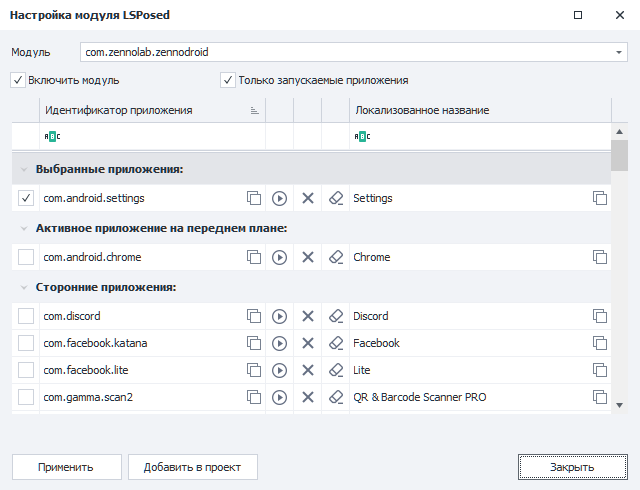Click the scrollbar down arrow
This screenshot has height=490, width=640.
click(619, 405)
